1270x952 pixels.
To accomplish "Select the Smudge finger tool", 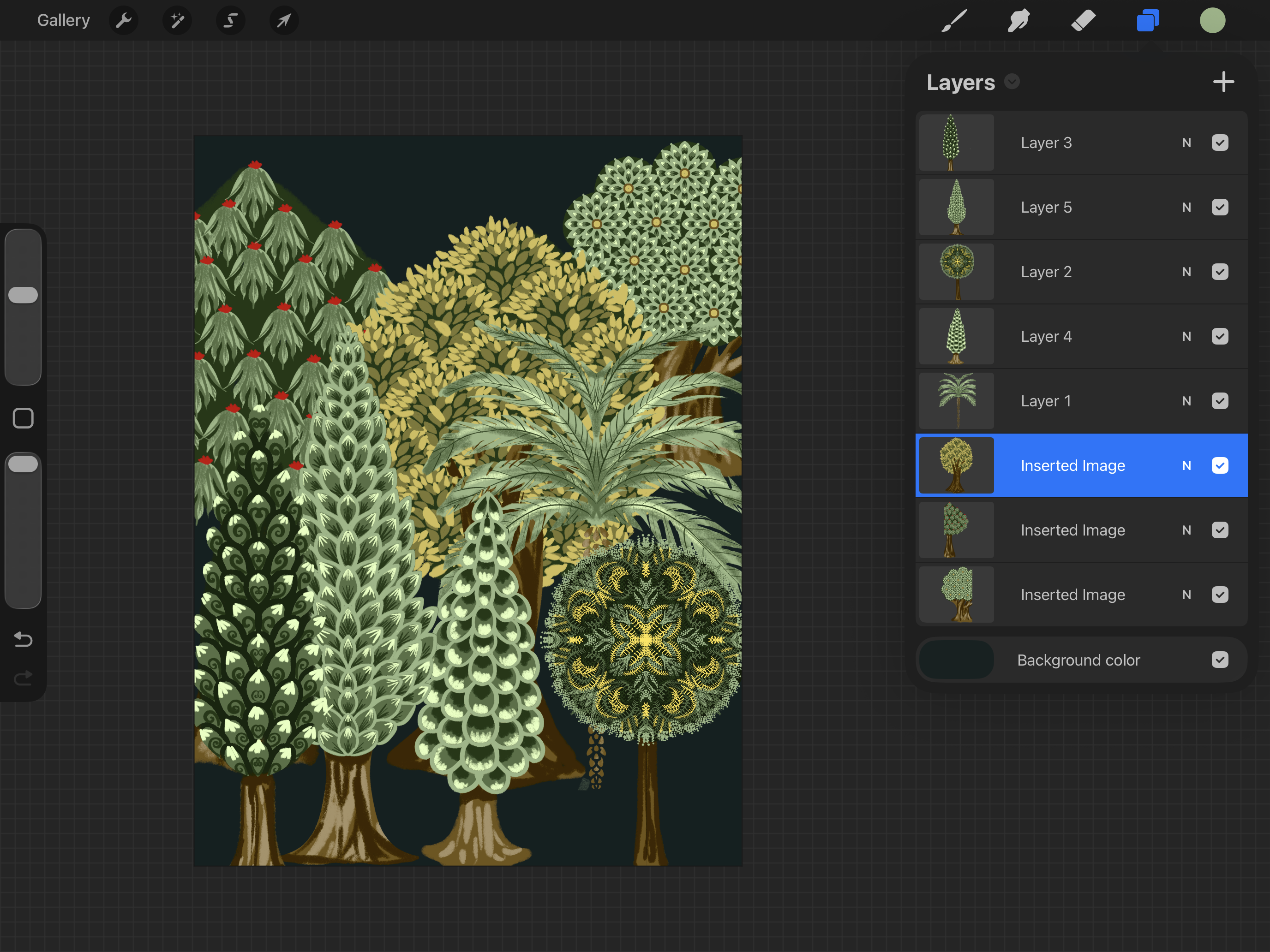I will tap(1018, 21).
